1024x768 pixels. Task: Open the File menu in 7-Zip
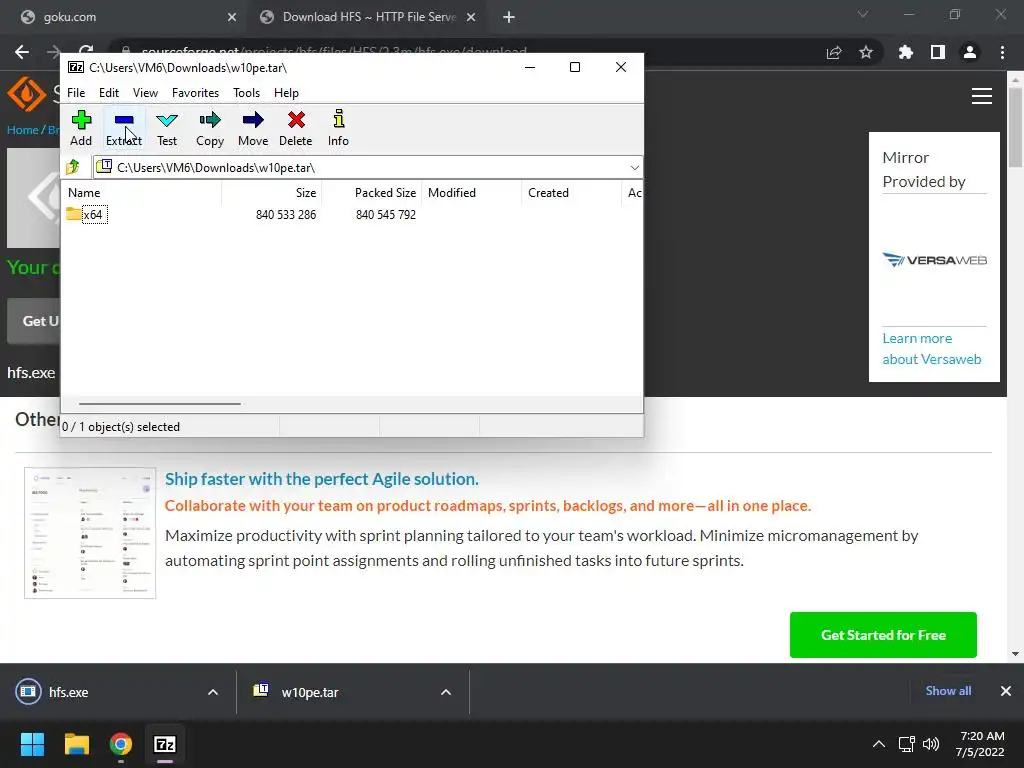pyautogui.click(x=76, y=93)
